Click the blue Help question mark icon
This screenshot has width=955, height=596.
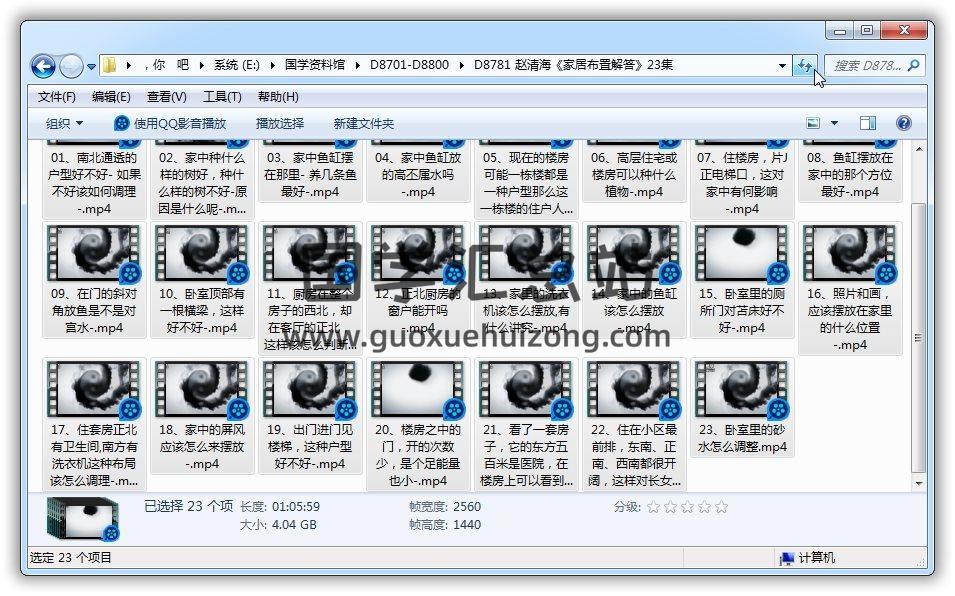(x=903, y=123)
